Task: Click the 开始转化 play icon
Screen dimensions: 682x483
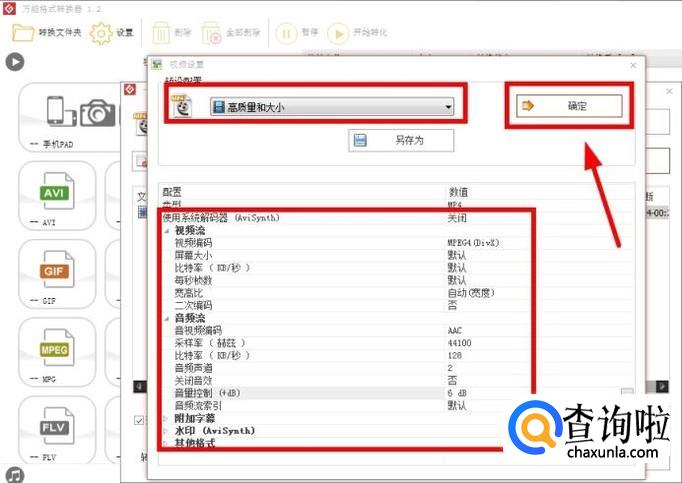Action: point(337,33)
